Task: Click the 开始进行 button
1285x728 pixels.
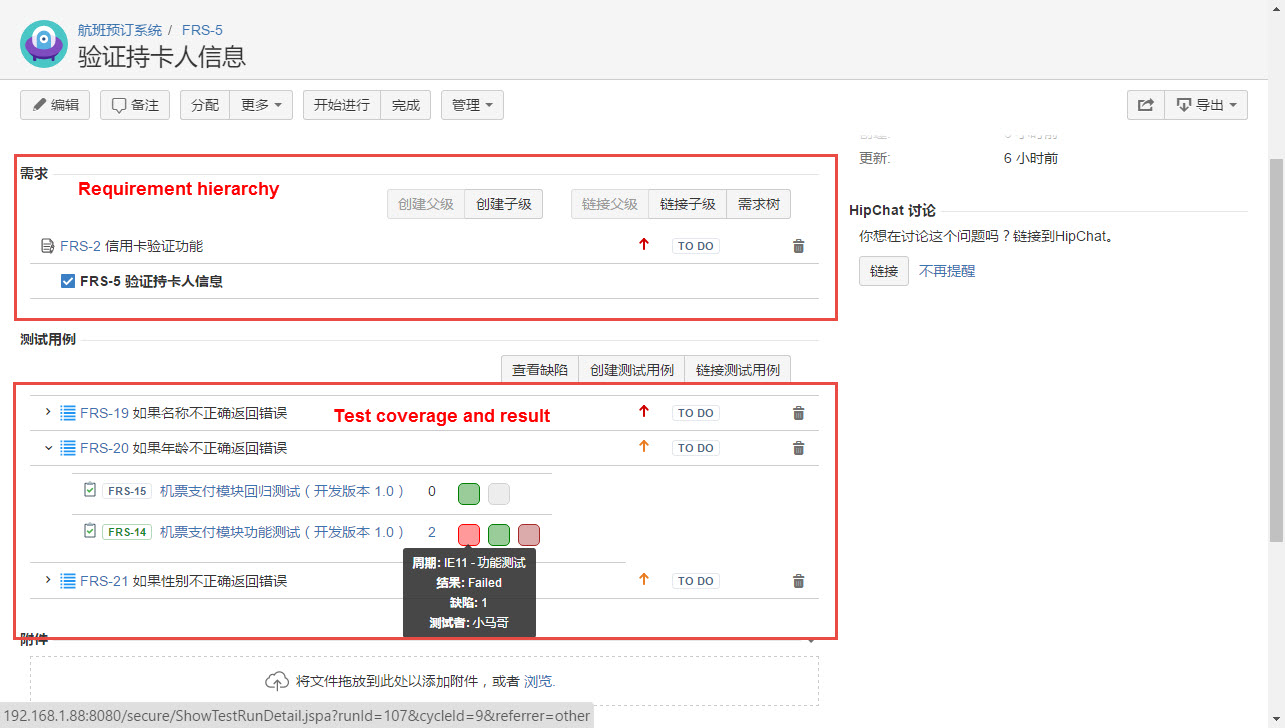Action: point(342,105)
